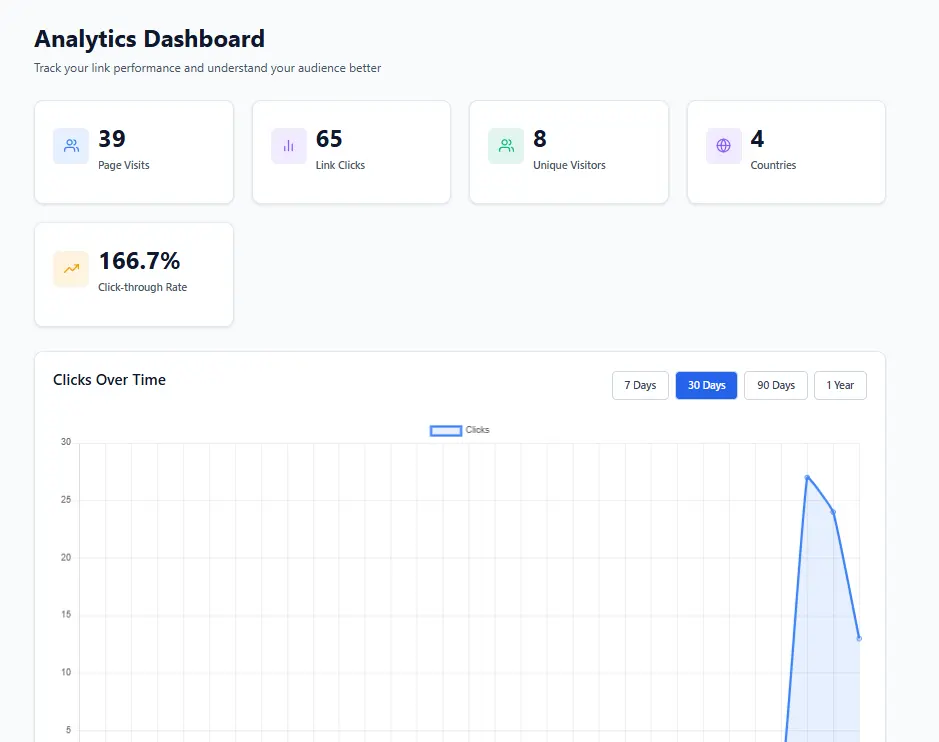The height and width of the screenshot is (742, 939).
Task: Click the Click-through Rate label
Action: [143, 287]
